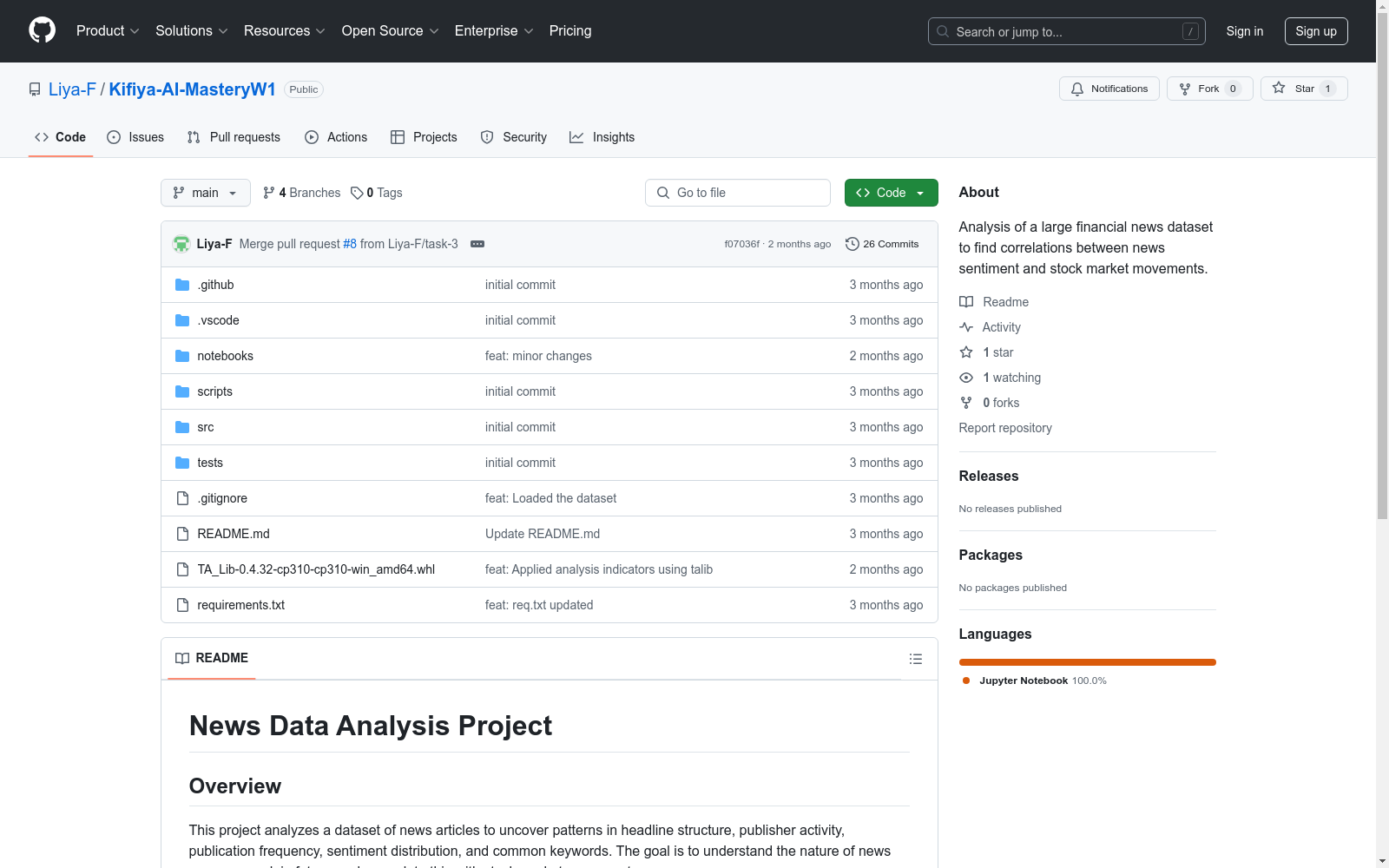Click the Sign up button
The image size is (1389, 868).
coord(1316,31)
